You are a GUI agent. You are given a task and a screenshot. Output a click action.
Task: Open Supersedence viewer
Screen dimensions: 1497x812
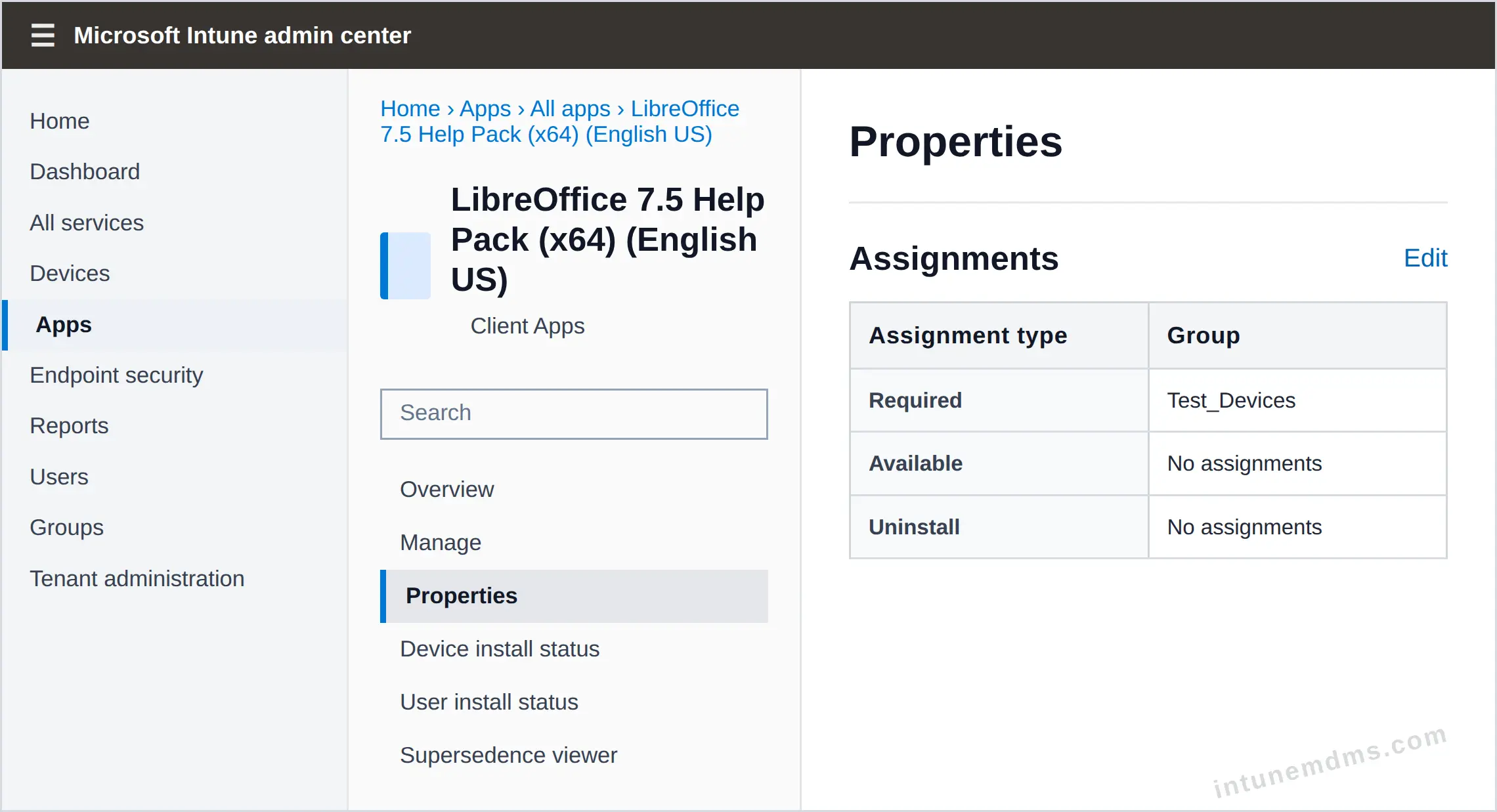[x=509, y=755]
